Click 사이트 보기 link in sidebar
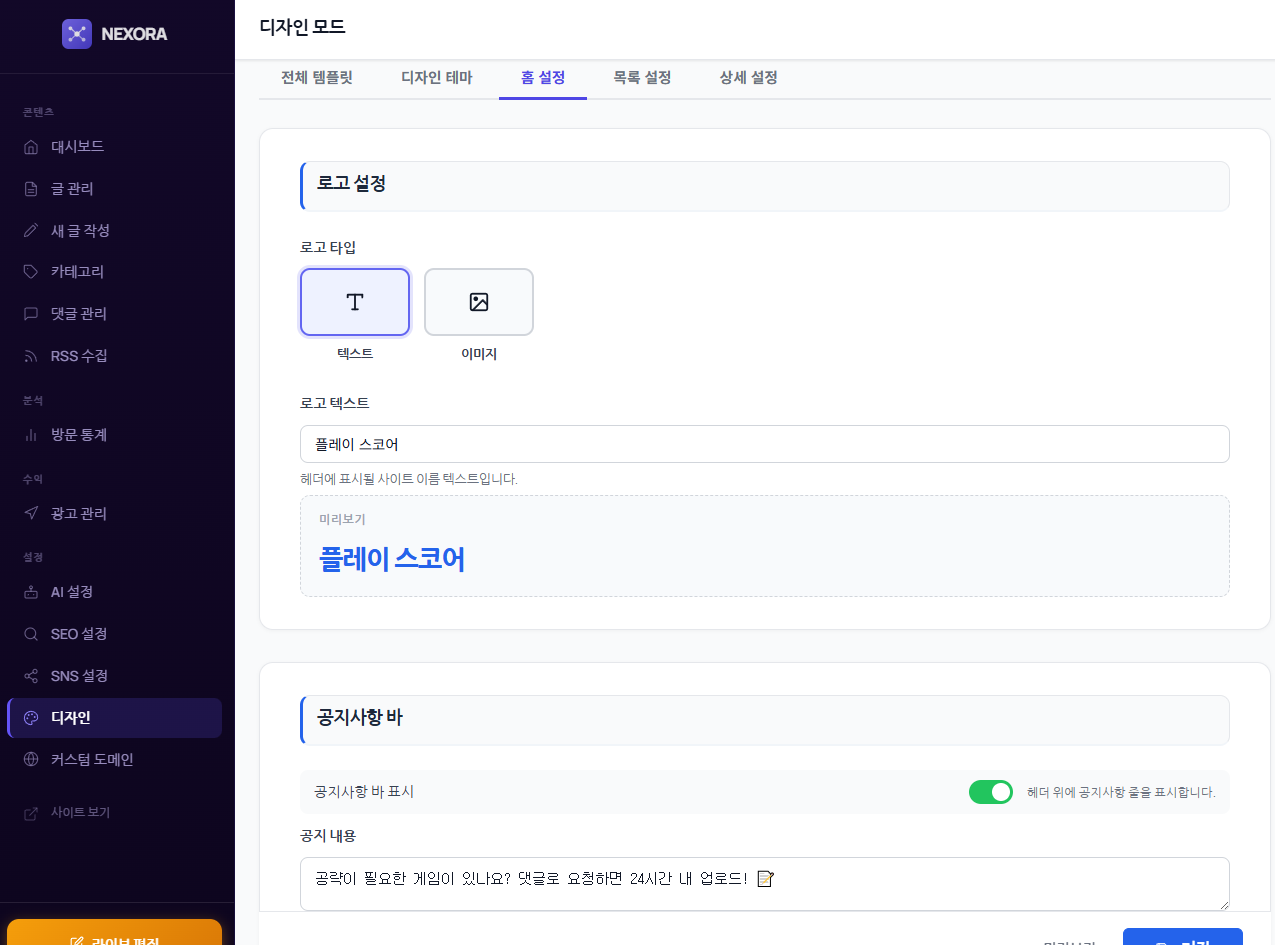 [x=80, y=813]
